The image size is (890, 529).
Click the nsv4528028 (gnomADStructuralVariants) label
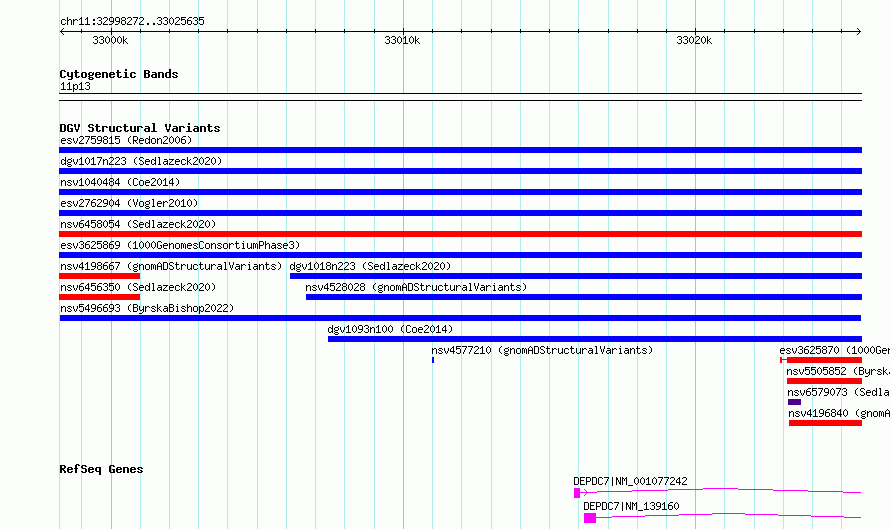[416, 287]
